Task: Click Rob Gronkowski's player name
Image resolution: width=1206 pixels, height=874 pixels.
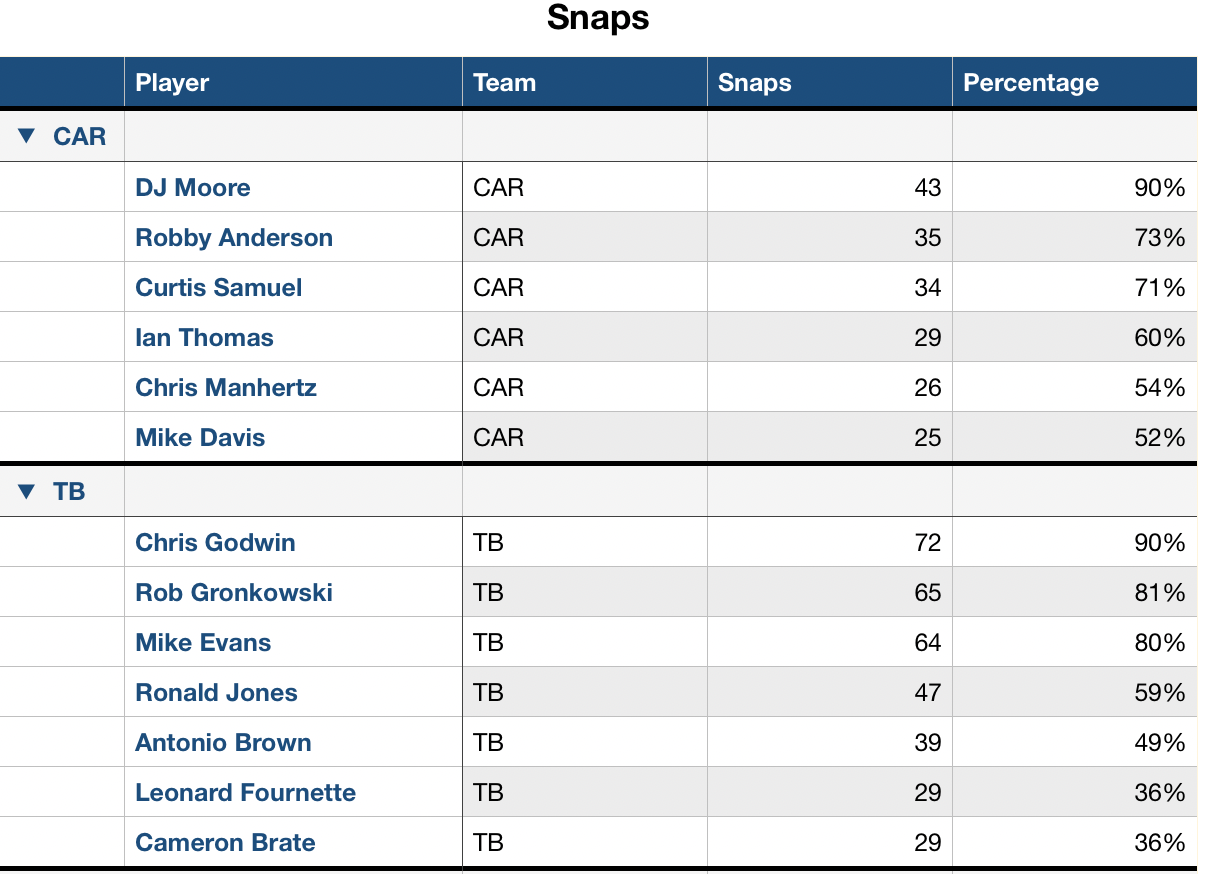Action: point(234,592)
